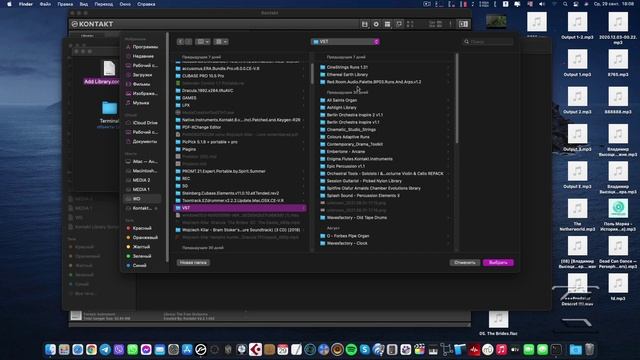Select Программы in the sidebar

(x=141, y=47)
